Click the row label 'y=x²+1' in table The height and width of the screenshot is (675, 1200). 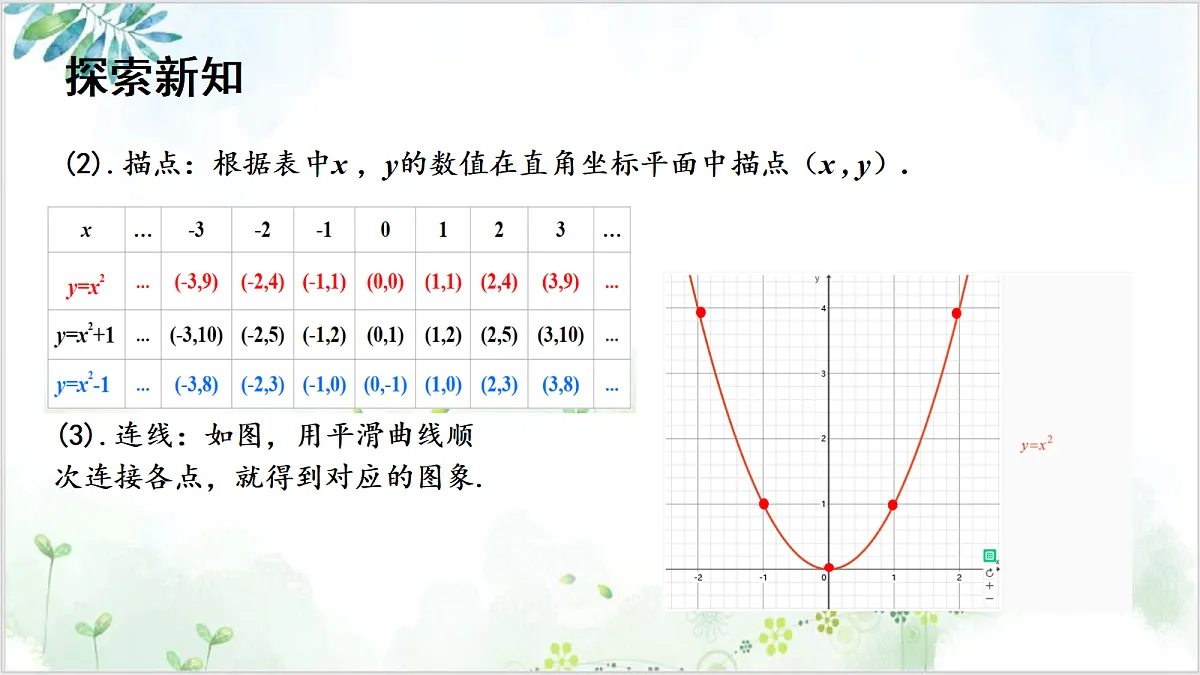[x=86, y=335]
